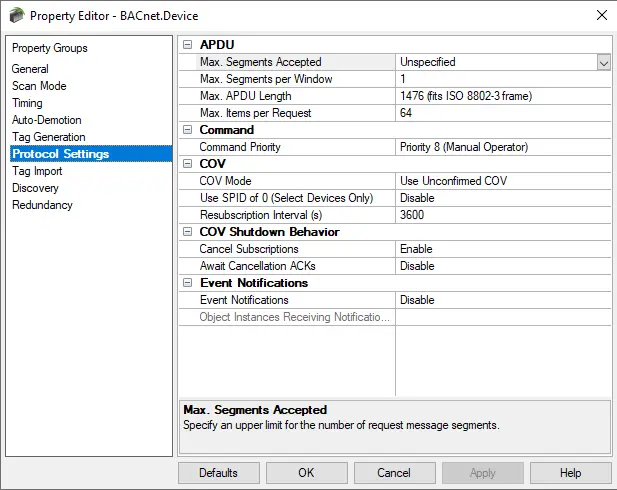
Task: Select the Max. Segments per Window label
Action: coord(266,79)
